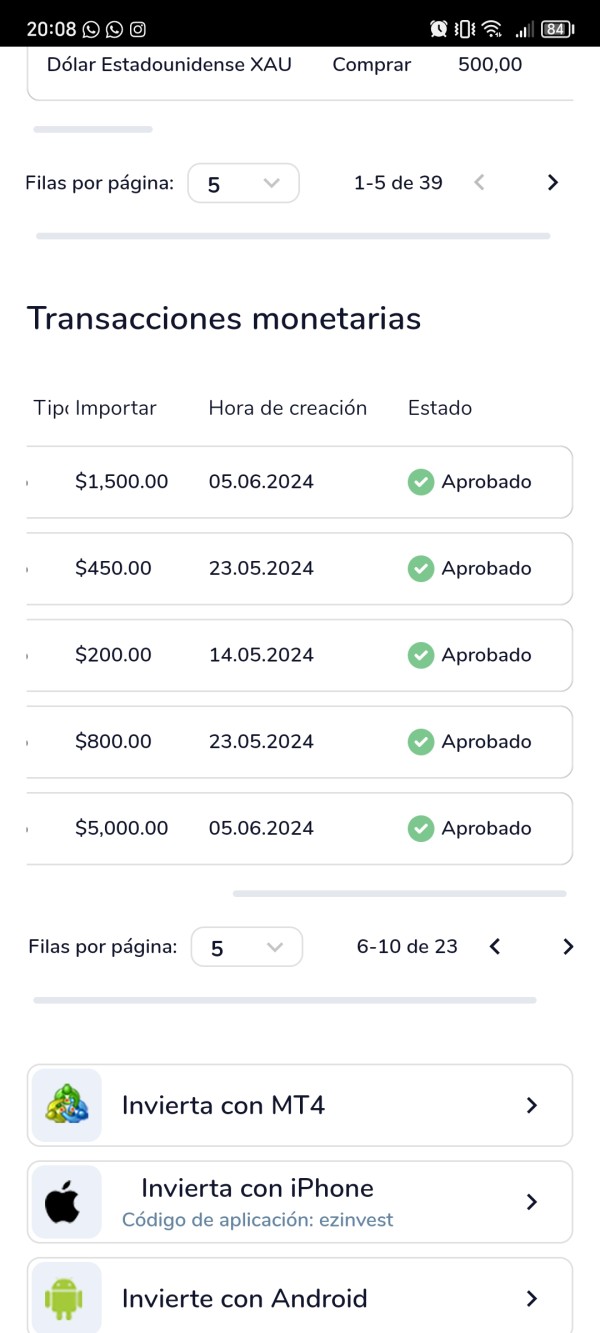The width and height of the screenshot is (600, 1333).
Task: Tap the MetaTrader 4 app icon
Action: click(67, 1105)
